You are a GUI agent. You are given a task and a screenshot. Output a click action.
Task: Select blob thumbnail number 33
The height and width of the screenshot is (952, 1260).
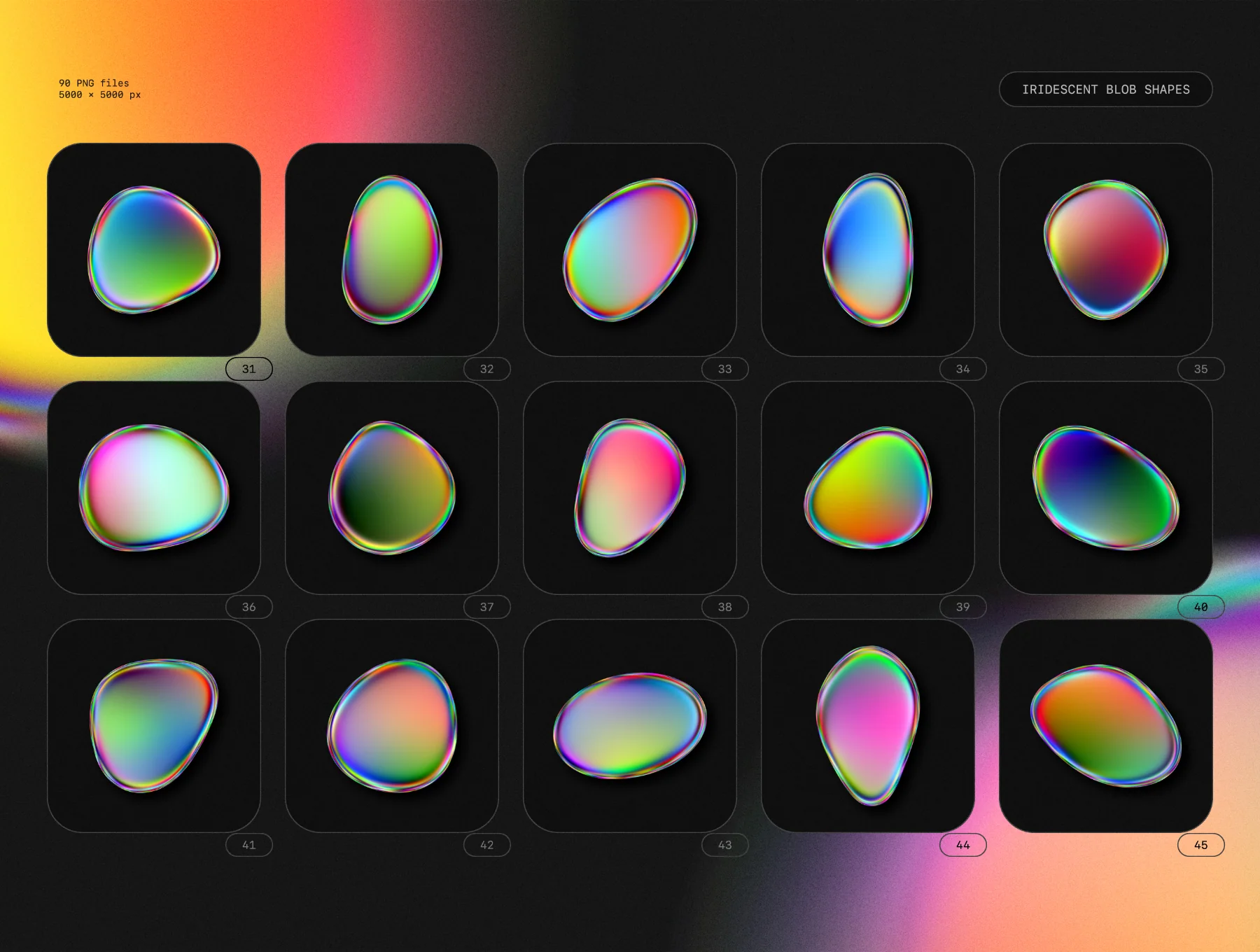630,250
